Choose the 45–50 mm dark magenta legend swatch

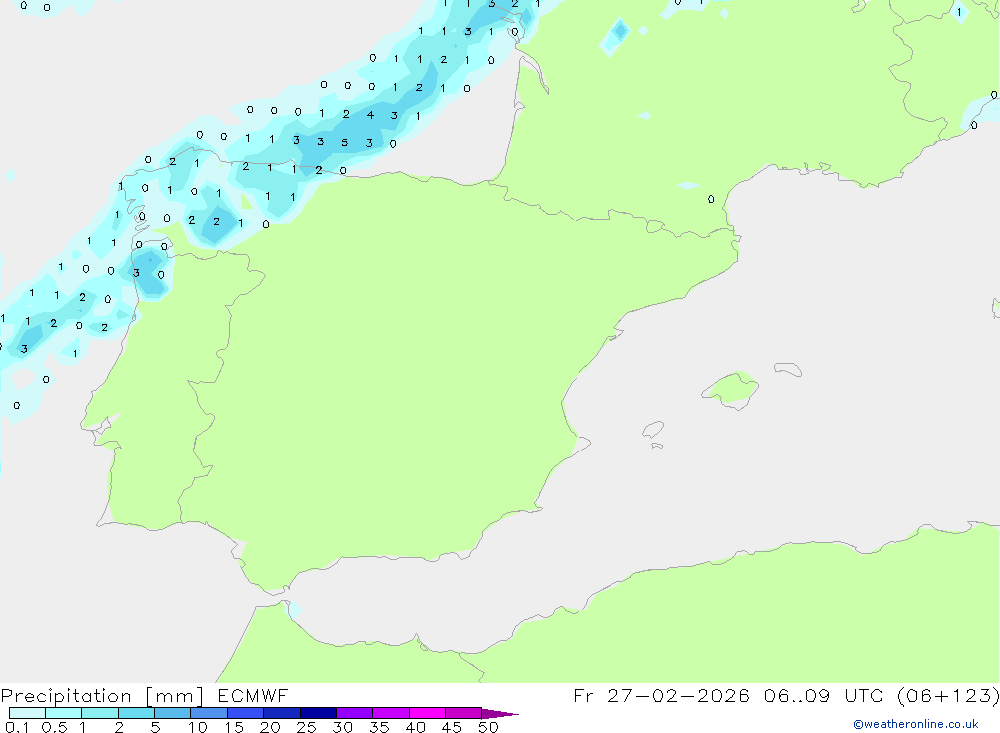pyautogui.click(x=463, y=713)
